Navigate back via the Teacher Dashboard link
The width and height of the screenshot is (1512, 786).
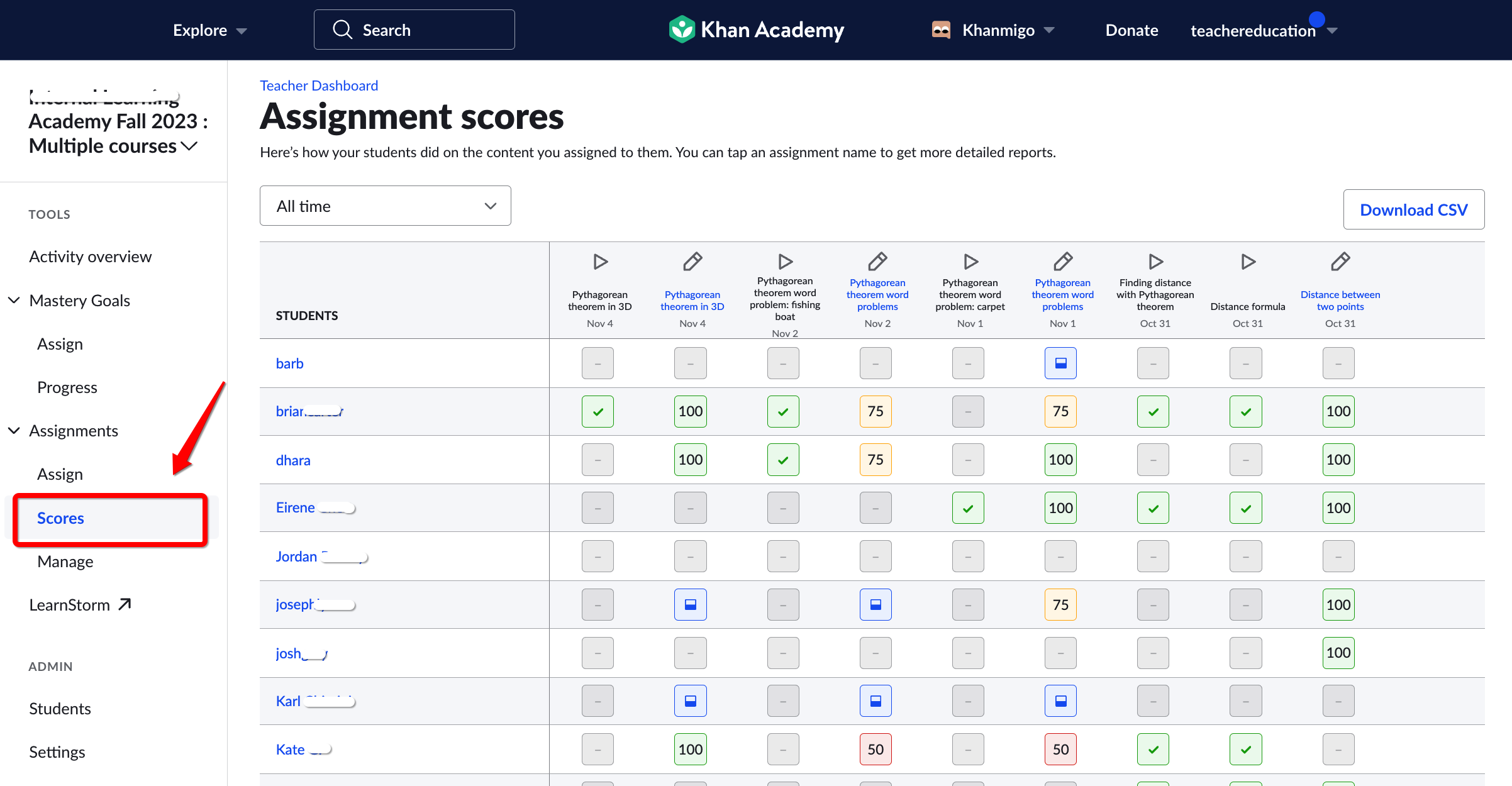coord(319,85)
